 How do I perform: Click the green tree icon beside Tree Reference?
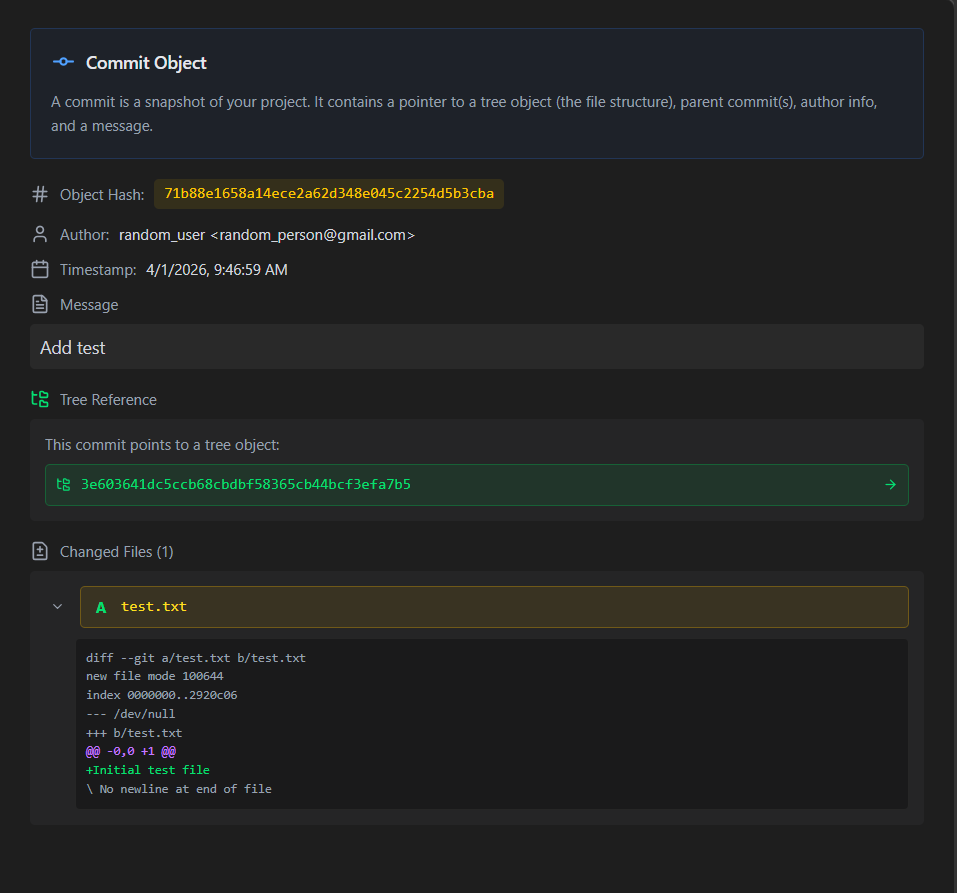coord(40,399)
